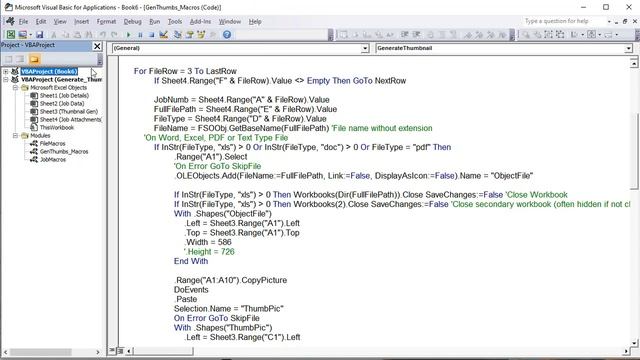The image size is (640, 360).
Task: Select the GenThumbs_Macros module
Action: [x=64, y=151]
